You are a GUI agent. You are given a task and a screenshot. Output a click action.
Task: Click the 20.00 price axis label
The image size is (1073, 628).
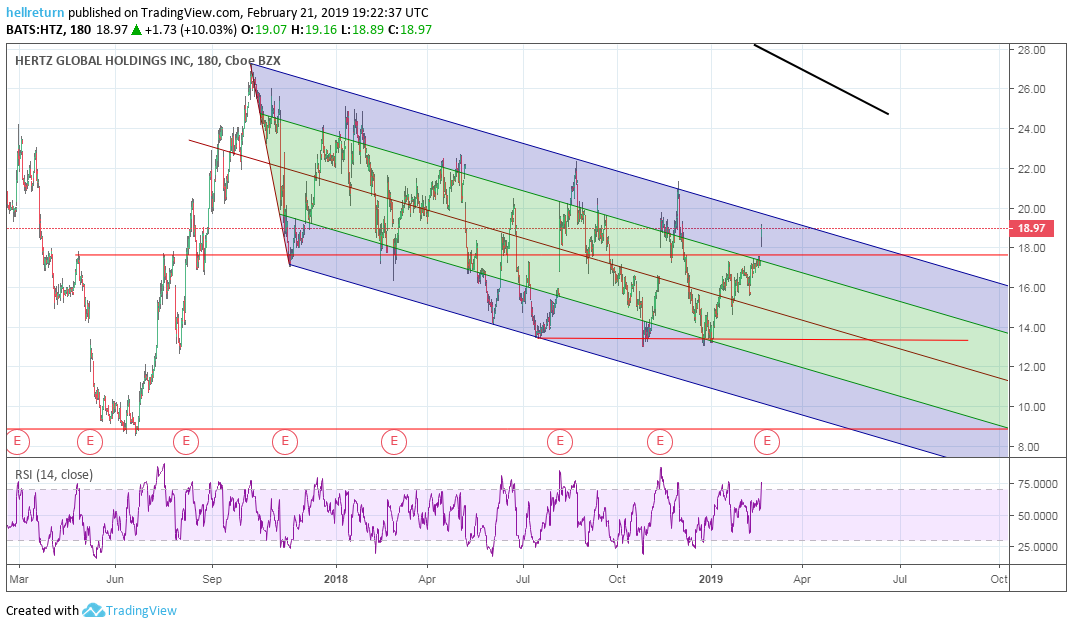[x=1031, y=209]
